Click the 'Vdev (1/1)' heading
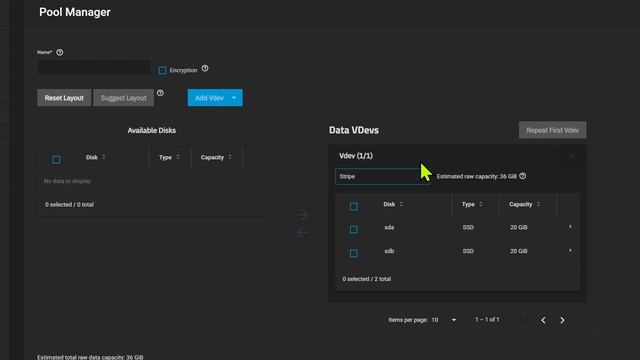This screenshot has height=360, width=640. coord(356,156)
